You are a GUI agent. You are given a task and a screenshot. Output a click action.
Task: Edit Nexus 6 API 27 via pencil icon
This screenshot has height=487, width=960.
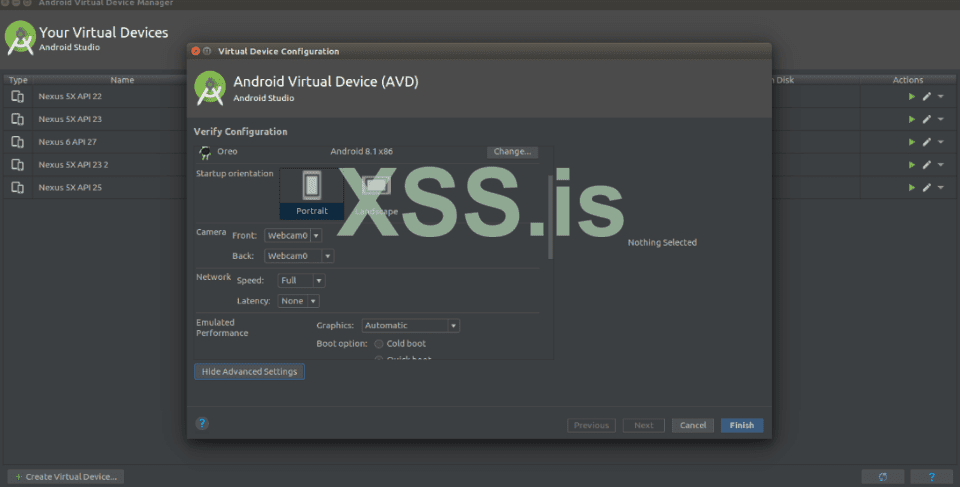point(927,142)
